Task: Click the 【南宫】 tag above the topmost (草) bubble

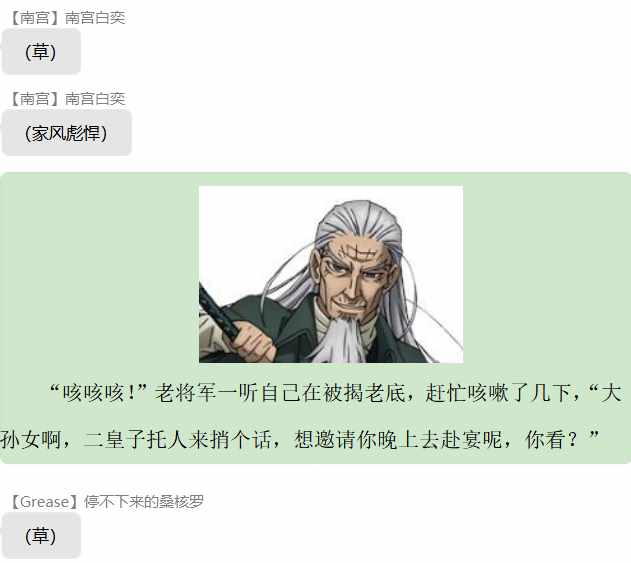Action: click(x=35, y=18)
